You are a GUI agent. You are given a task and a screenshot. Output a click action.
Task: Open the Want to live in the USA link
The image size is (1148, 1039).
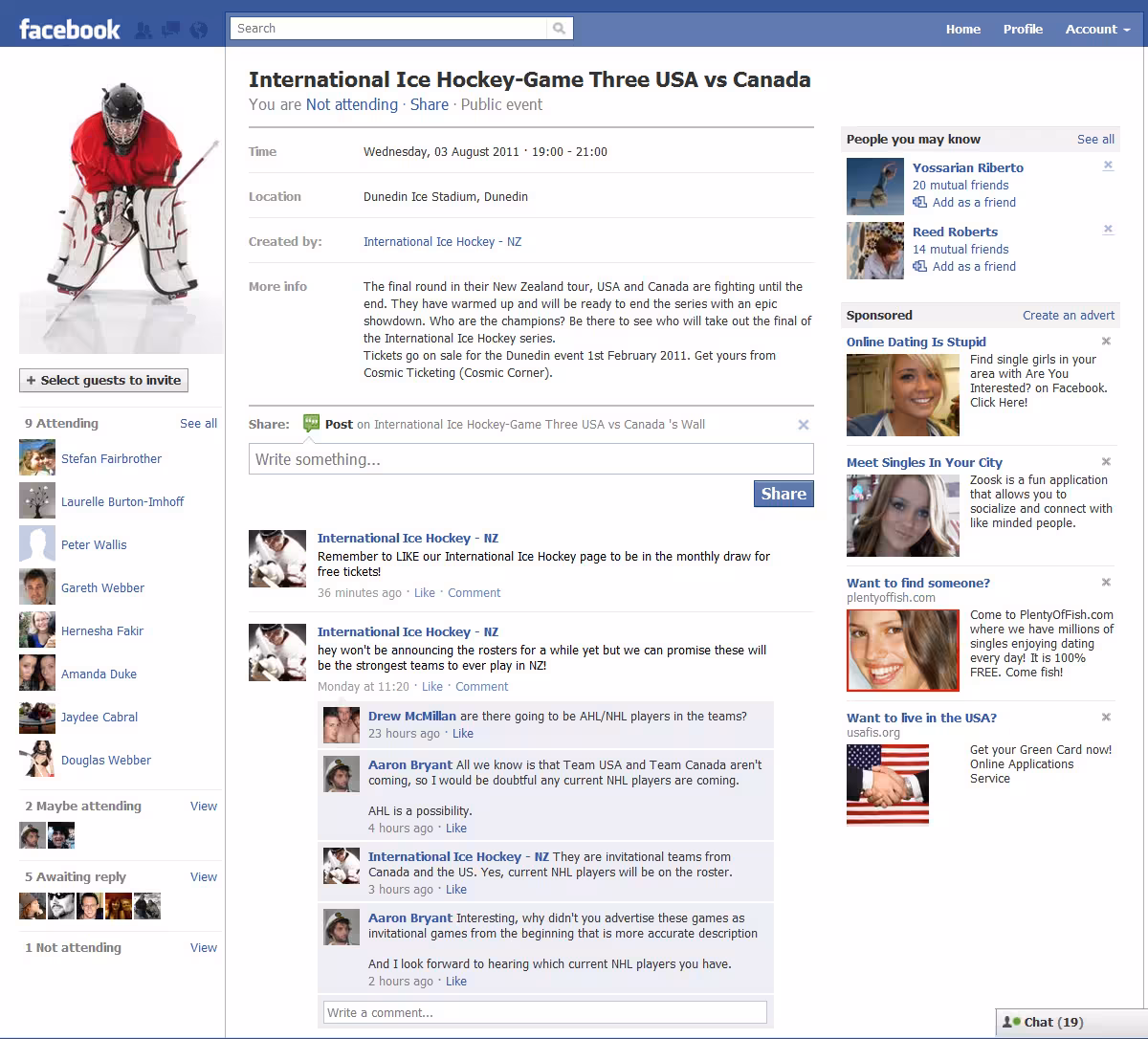click(921, 718)
